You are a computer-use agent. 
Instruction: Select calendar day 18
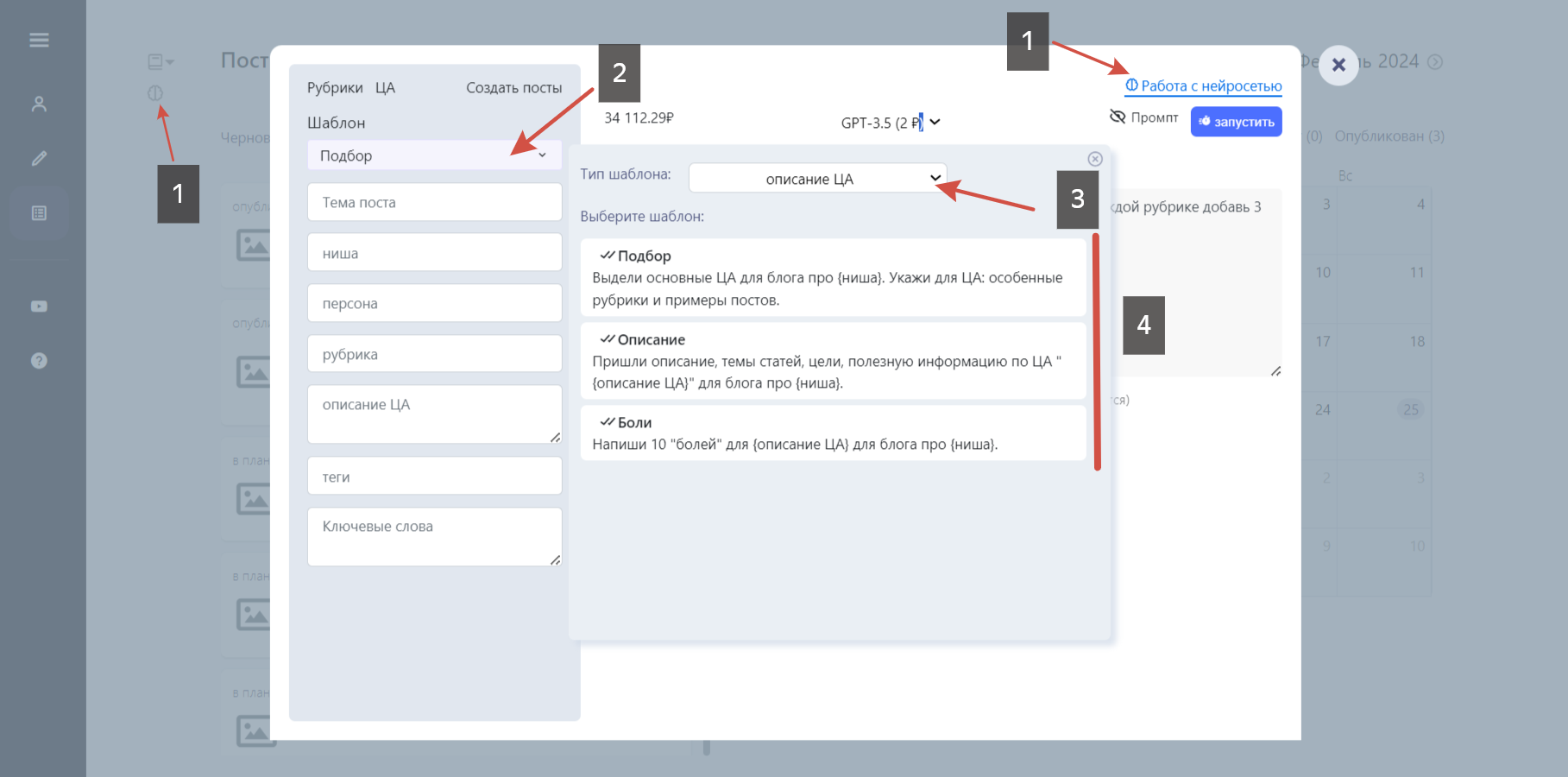(1417, 341)
